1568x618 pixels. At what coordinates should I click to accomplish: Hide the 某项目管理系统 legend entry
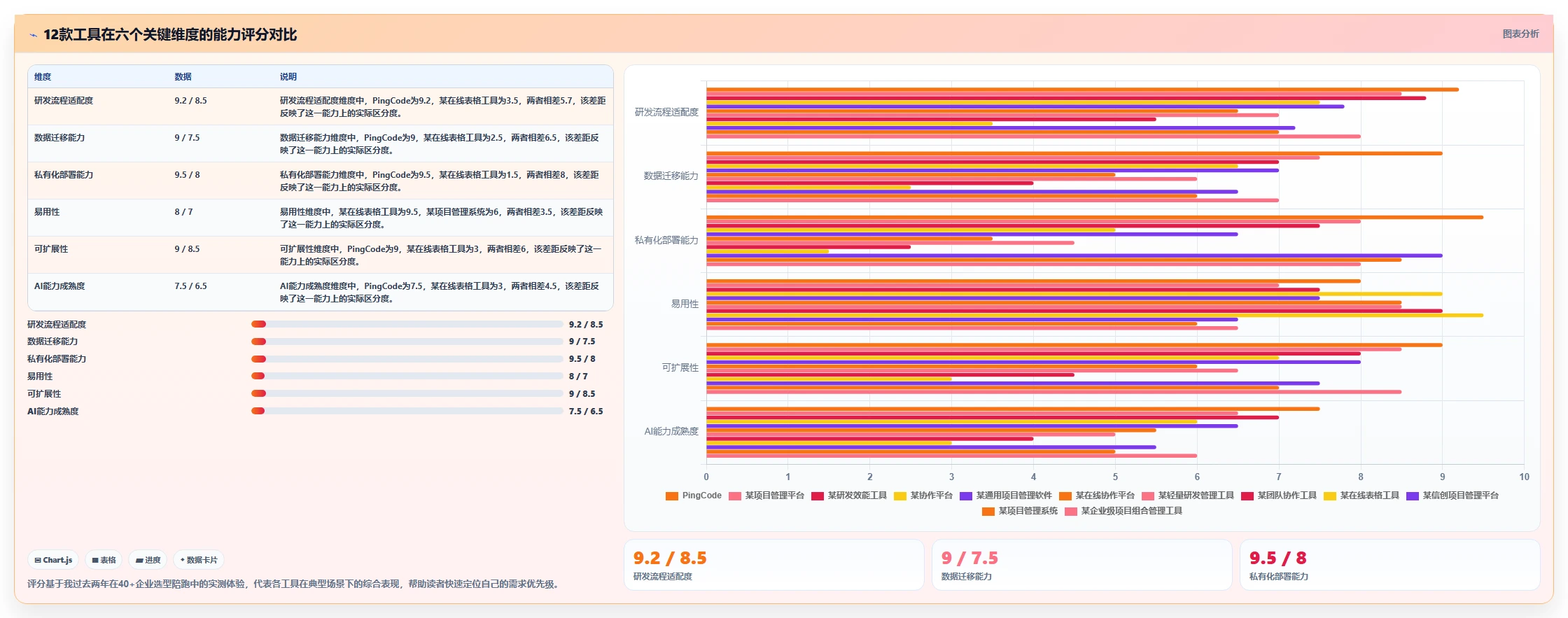tap(1020, 511)
